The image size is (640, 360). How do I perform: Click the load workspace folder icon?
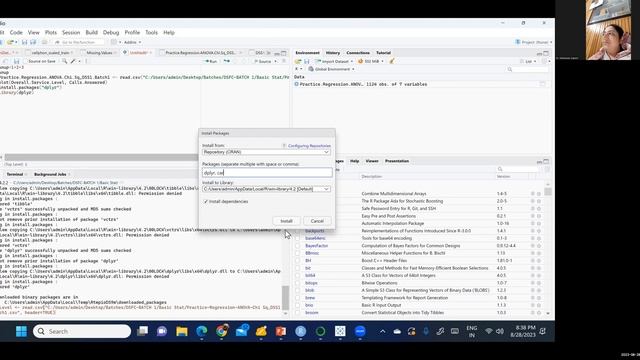pos(298,61)
